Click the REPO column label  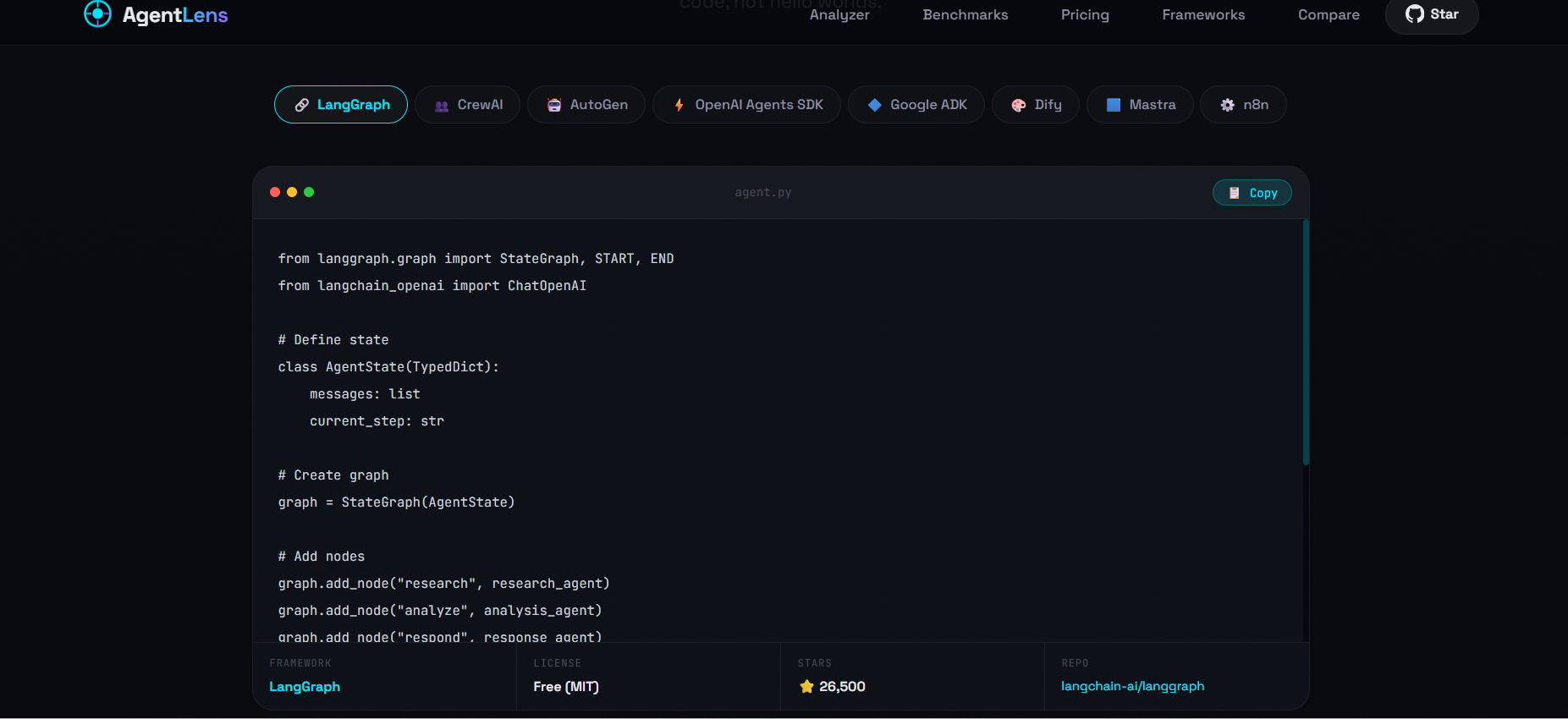pyautogui.click(x=1075, y=663)
